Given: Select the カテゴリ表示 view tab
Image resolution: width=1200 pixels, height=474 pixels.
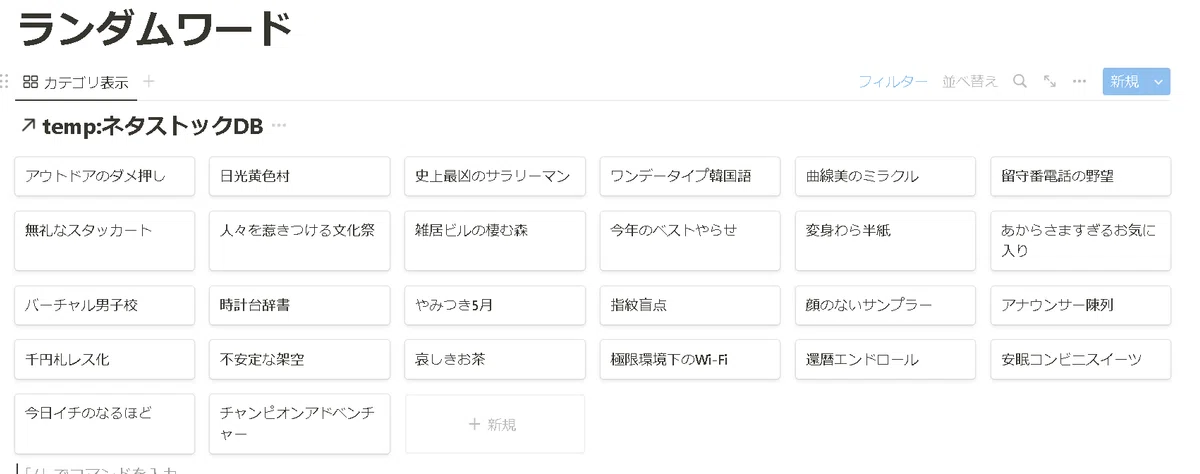Looking at the screenshot, I should 76,82.
